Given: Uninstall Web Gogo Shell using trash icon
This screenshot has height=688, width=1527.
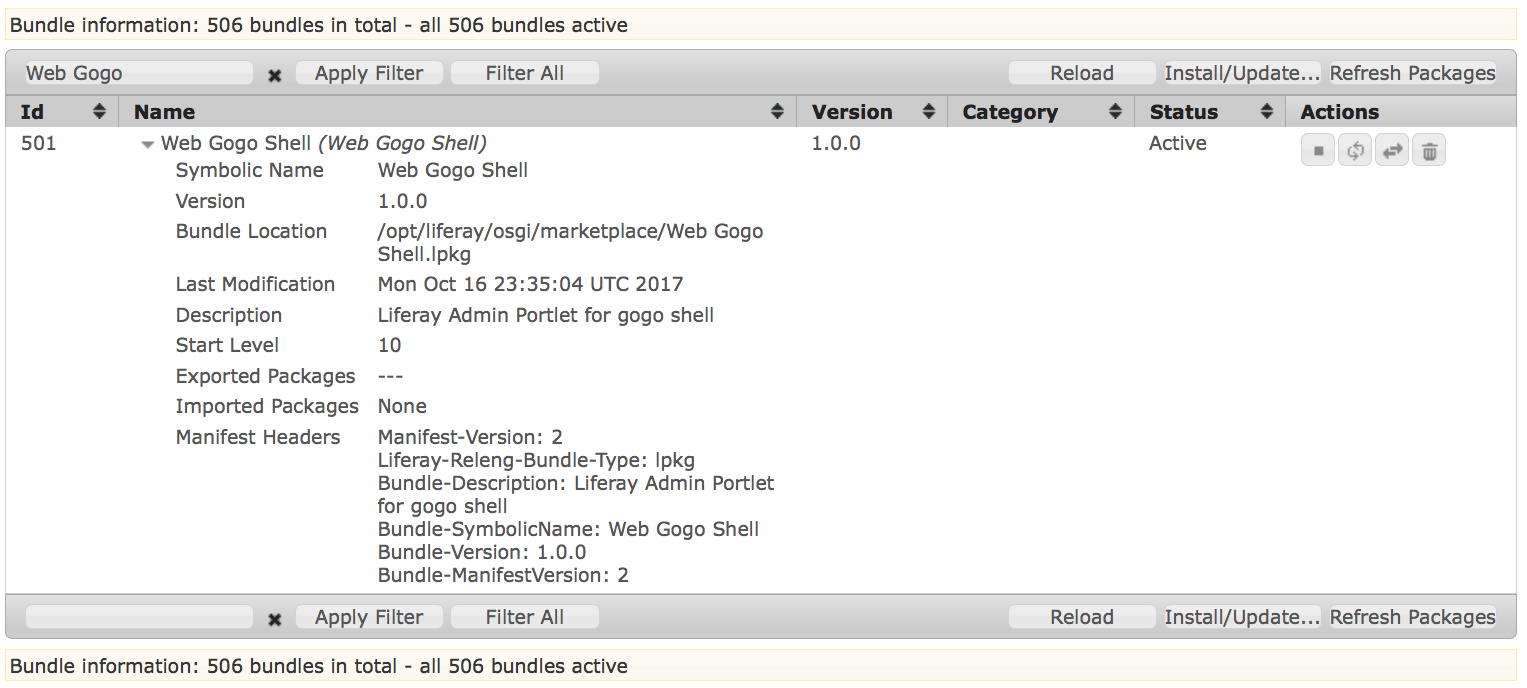Looking at the screenshot, I should [x=1429, y=151].
